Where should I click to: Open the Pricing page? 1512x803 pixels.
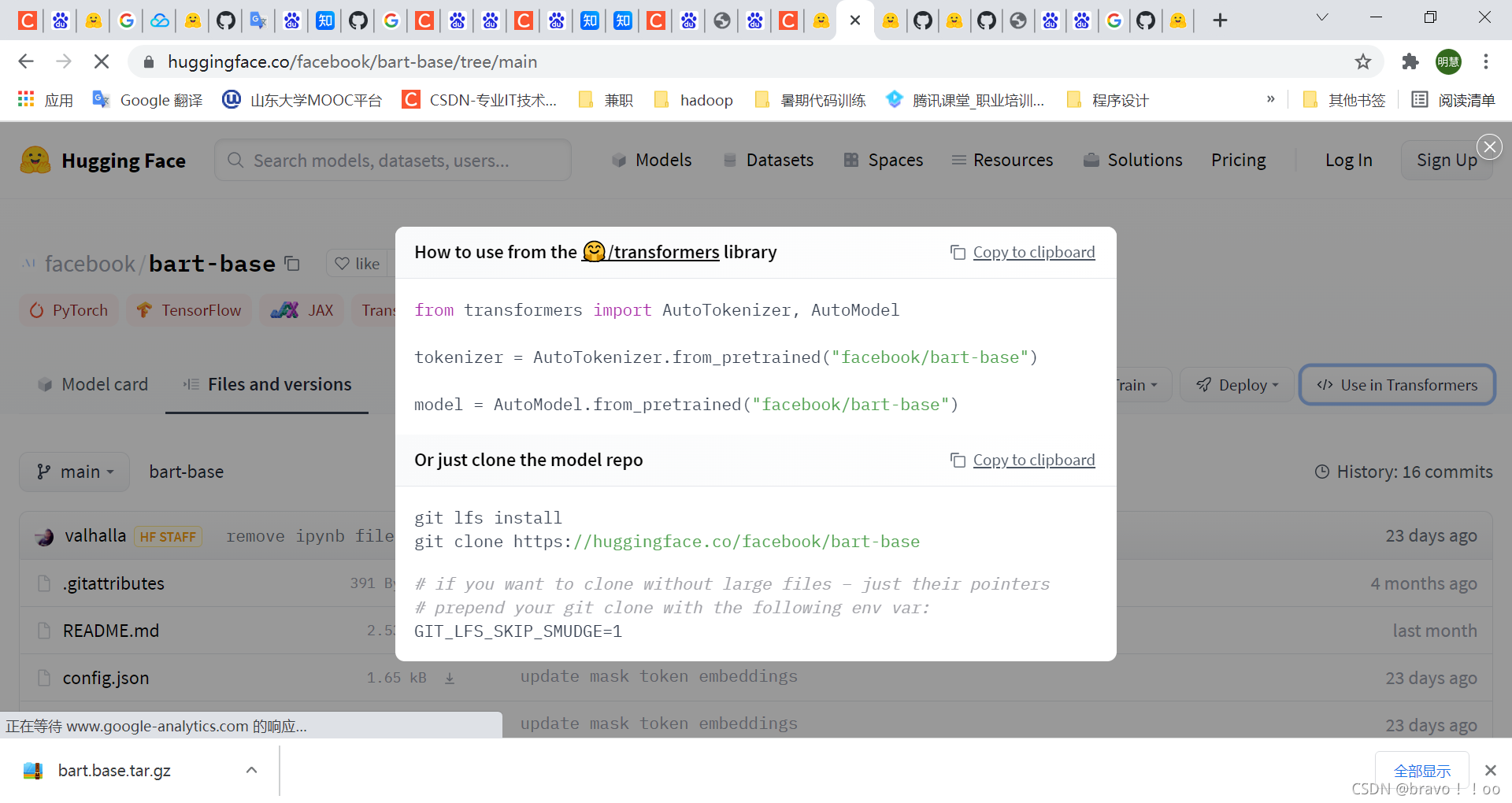[1239, 161]
